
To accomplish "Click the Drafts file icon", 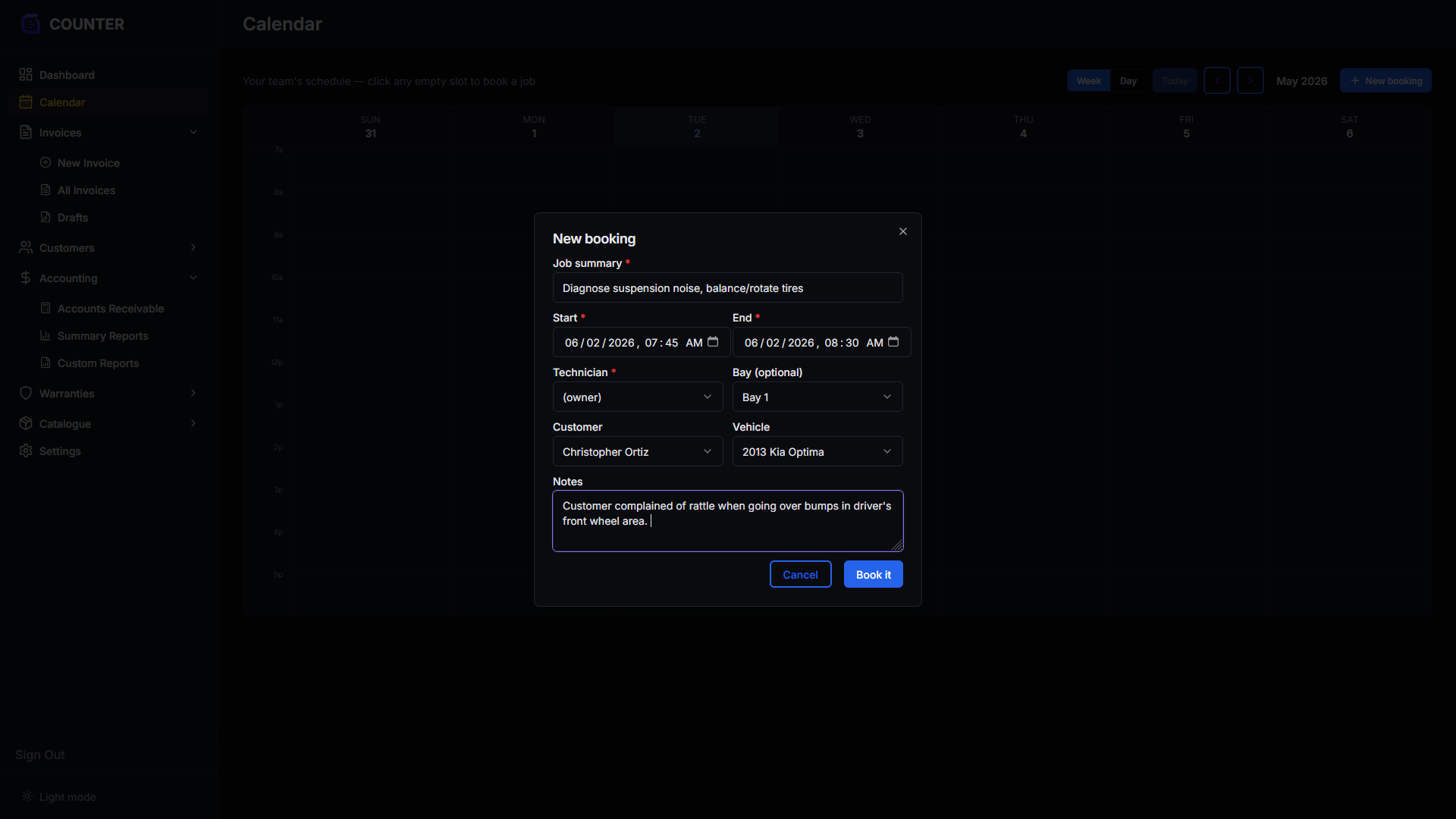I will 45,217.
